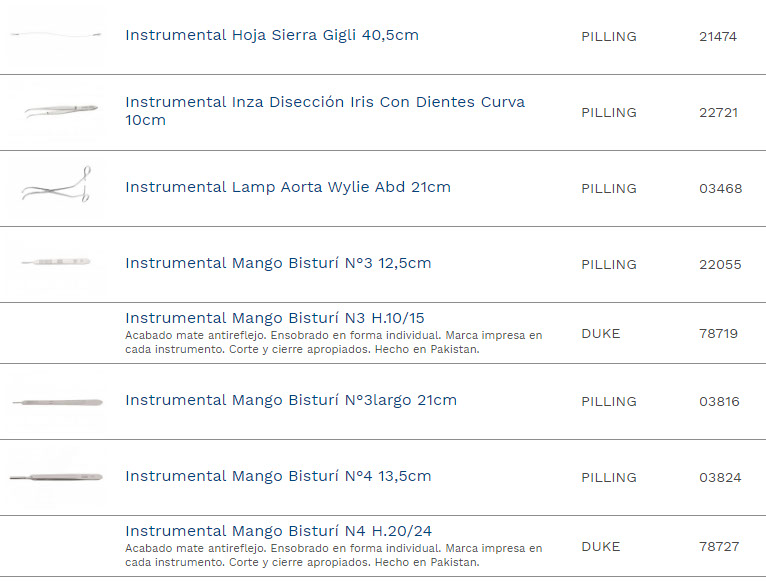Click product code 22721
Screen dimensions: 766x583
click(718, 112)
